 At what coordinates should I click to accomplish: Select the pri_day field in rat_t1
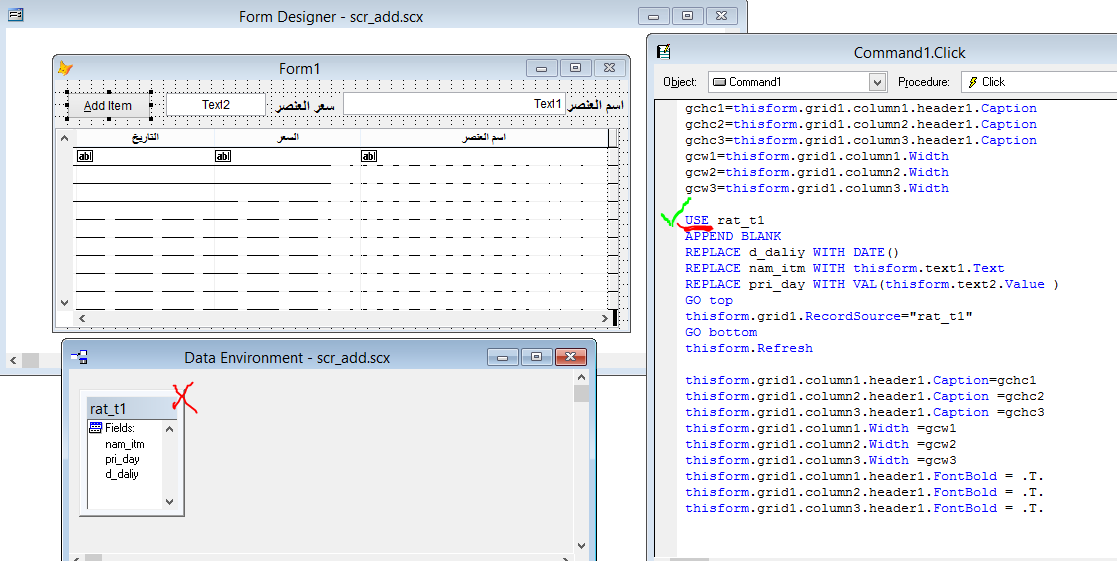122,458
